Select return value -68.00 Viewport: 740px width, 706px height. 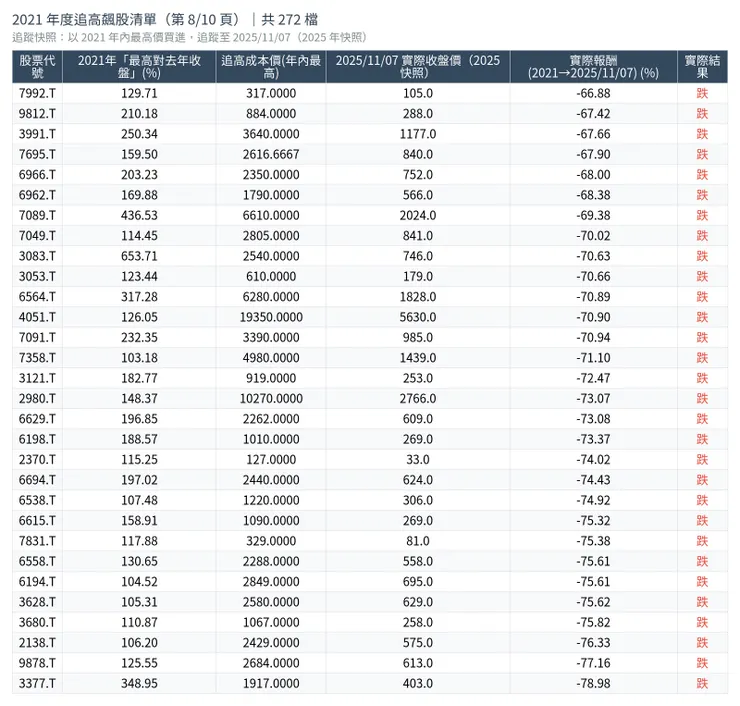(x=593, y=175)
